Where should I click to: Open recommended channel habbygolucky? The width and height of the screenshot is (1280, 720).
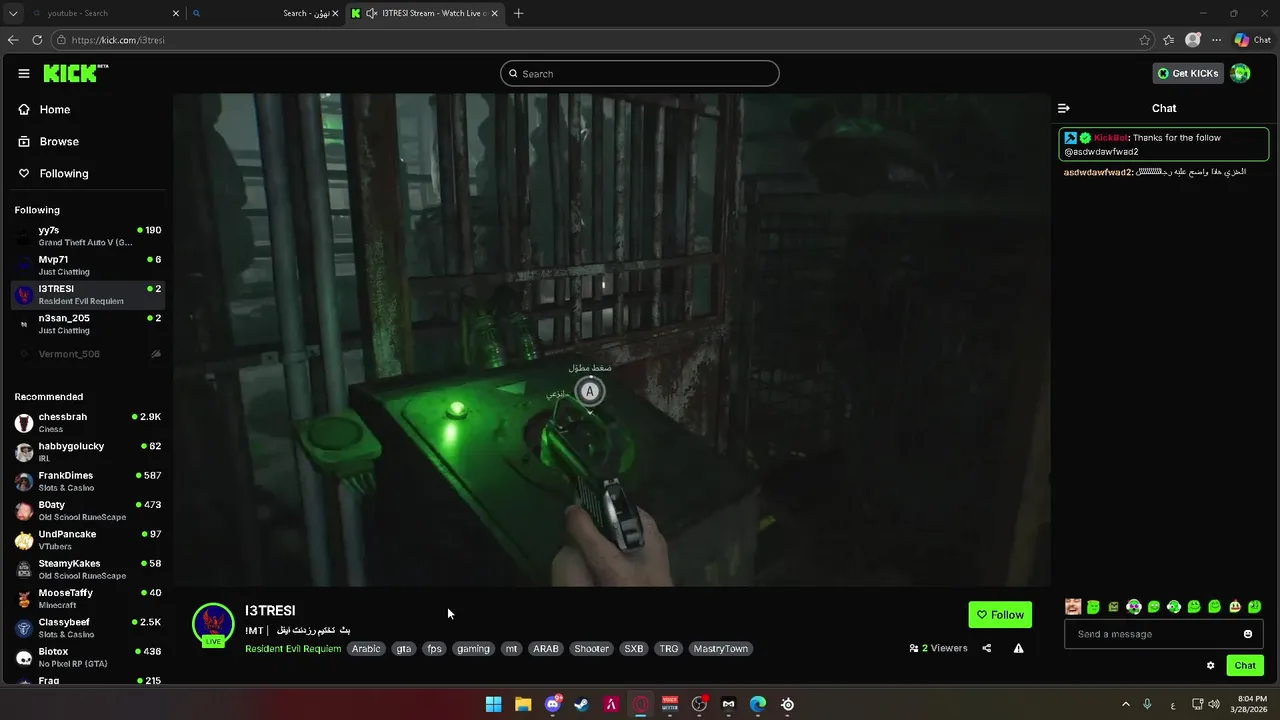pyautogui.click(x=88, y=451)
